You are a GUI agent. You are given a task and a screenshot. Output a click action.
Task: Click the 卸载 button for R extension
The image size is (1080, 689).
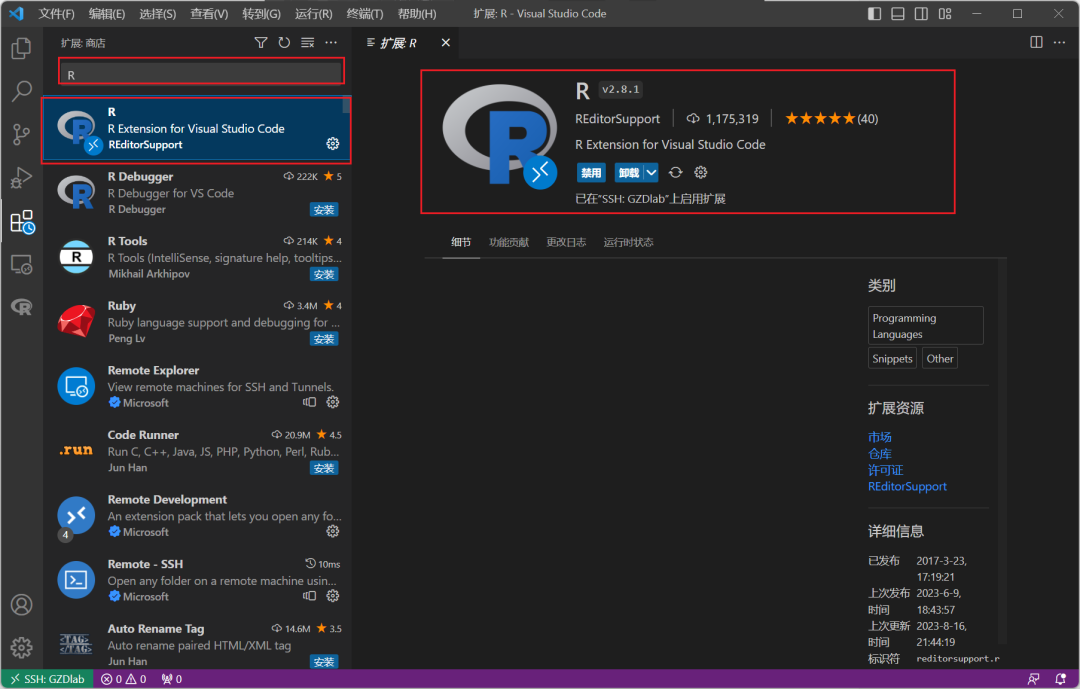pyautogui.click(x=629, y=172)
